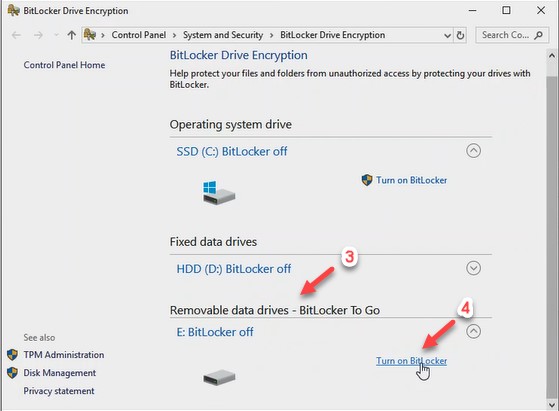This screenshot has height=411, width=559.
Task: Click the SSD (C:) Windows drive icon
Action: [x=219, y=192]
